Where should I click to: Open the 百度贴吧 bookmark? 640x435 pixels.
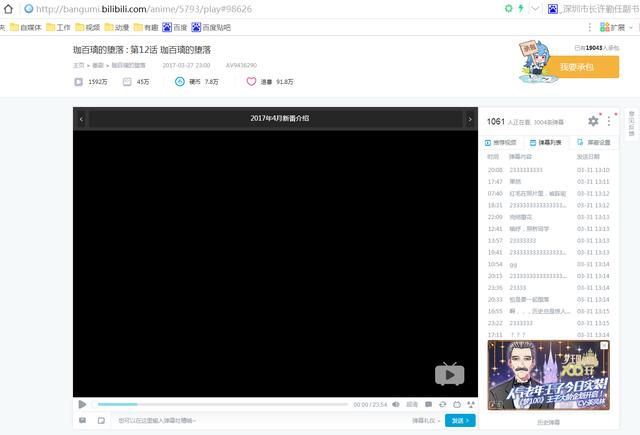[211, 27]
